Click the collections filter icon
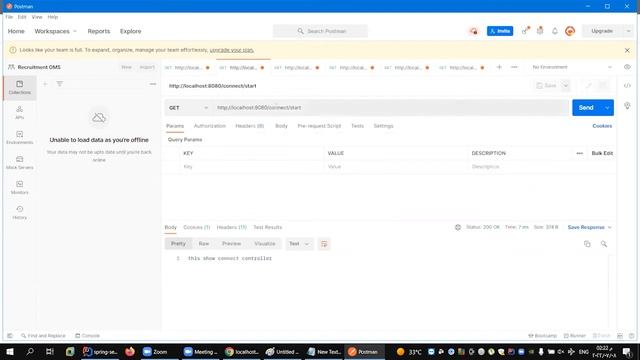The height and width of the screenshot is (360, 640). [x=60, y=84]
